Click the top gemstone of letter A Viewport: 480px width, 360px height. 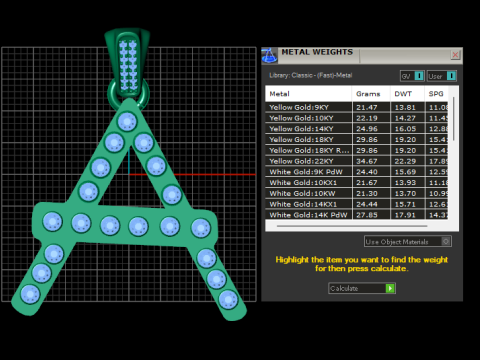tap(127, 121)
